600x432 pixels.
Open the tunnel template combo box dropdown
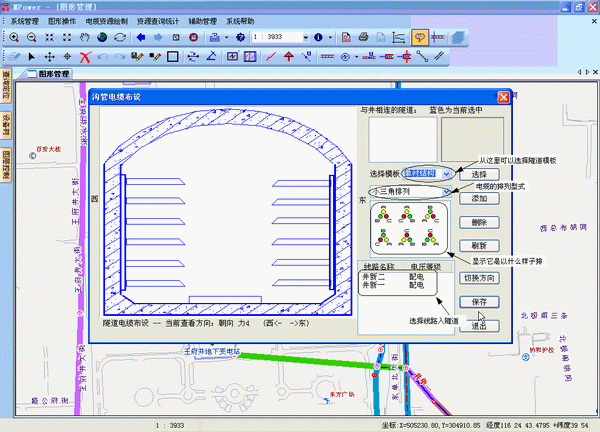(x=446, y=174)
